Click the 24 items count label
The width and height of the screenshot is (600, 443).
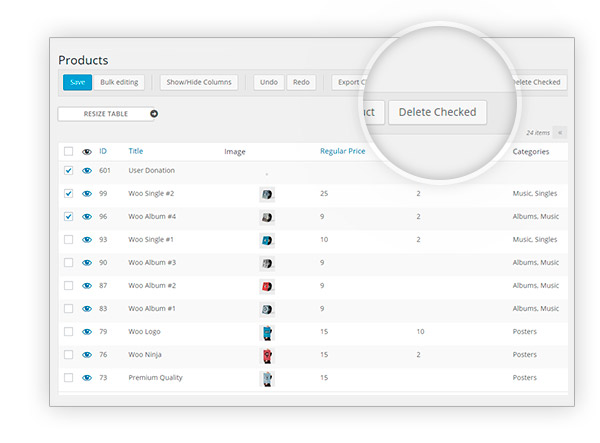538,133
